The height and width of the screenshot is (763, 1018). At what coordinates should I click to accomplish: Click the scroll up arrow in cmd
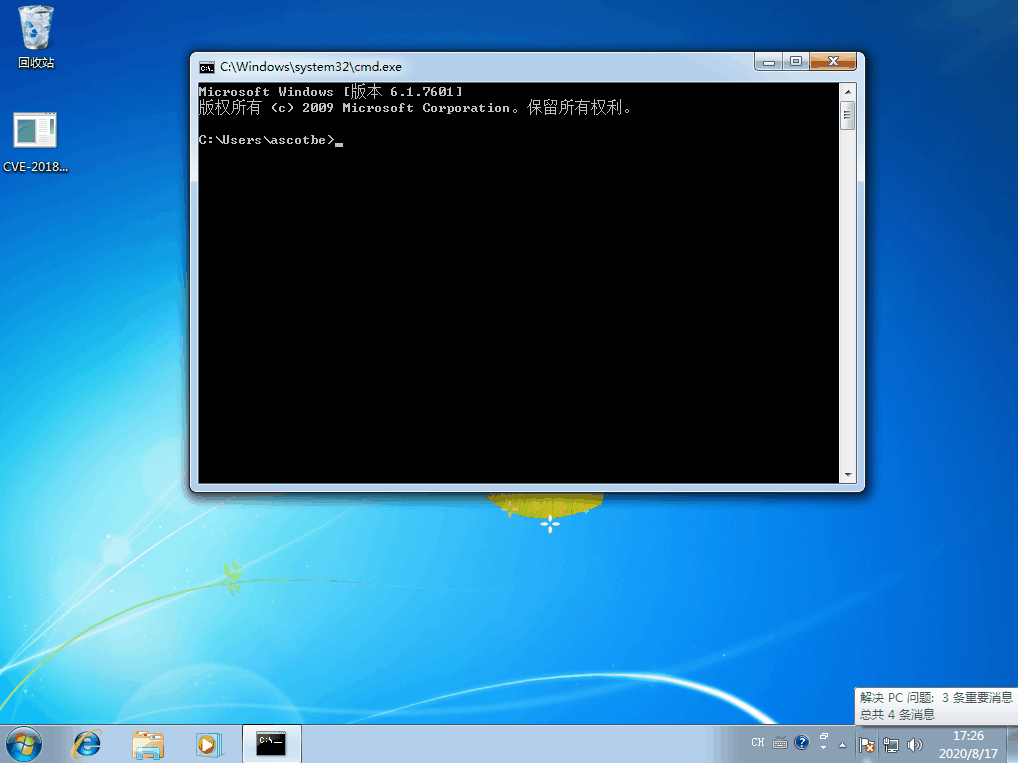pyautogui.click(x=848, y=91)
